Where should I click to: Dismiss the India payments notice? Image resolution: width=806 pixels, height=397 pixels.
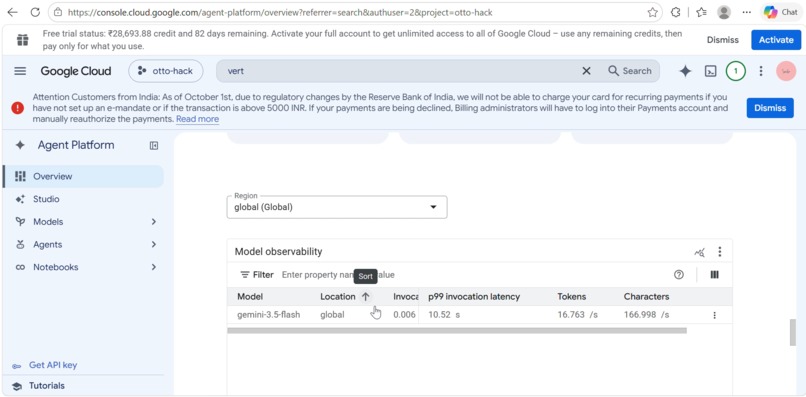pos(770,108)
